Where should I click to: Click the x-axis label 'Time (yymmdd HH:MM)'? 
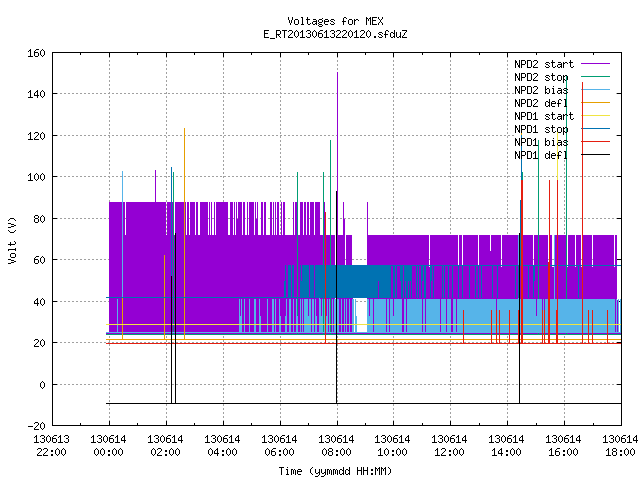coord(335,471)
